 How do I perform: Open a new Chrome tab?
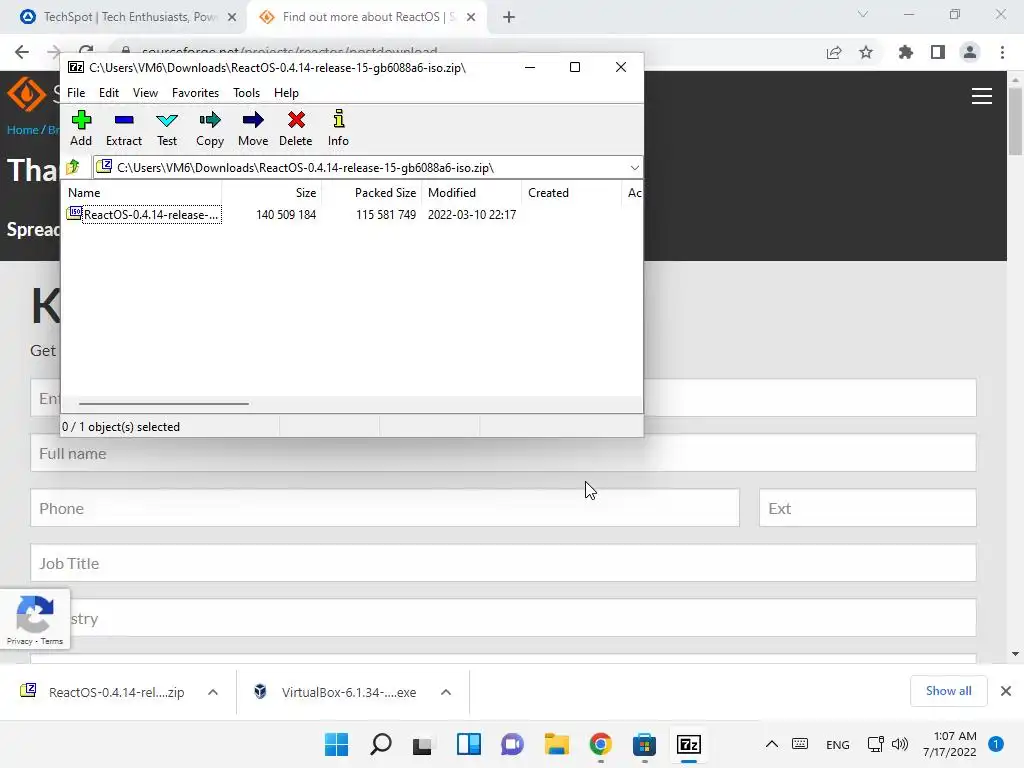coord(509,18)
